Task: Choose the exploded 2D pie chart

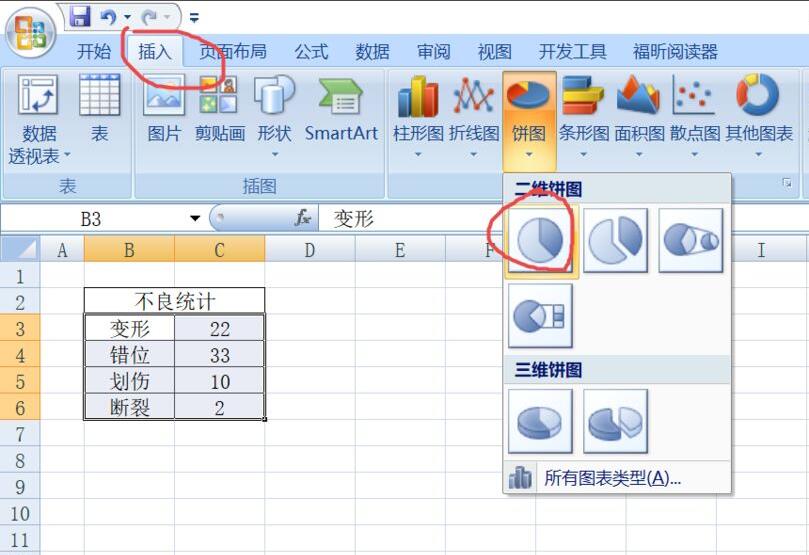Action: [616, 241]
